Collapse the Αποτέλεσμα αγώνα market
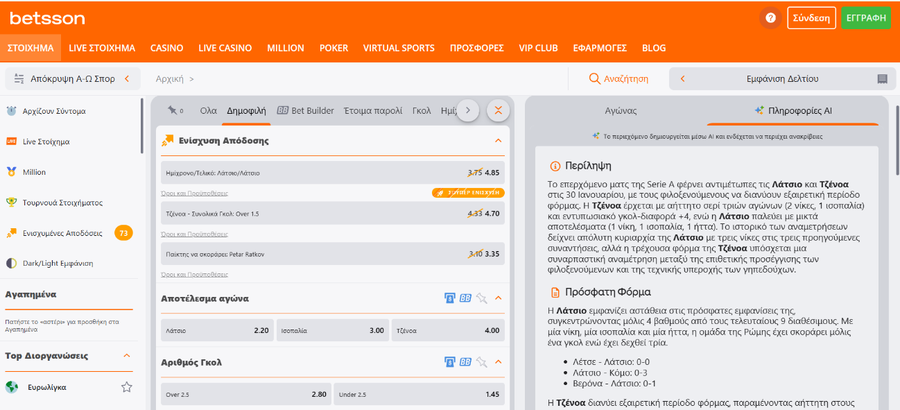This screenshot has width=900, height=410. click(x=498, y=298)
